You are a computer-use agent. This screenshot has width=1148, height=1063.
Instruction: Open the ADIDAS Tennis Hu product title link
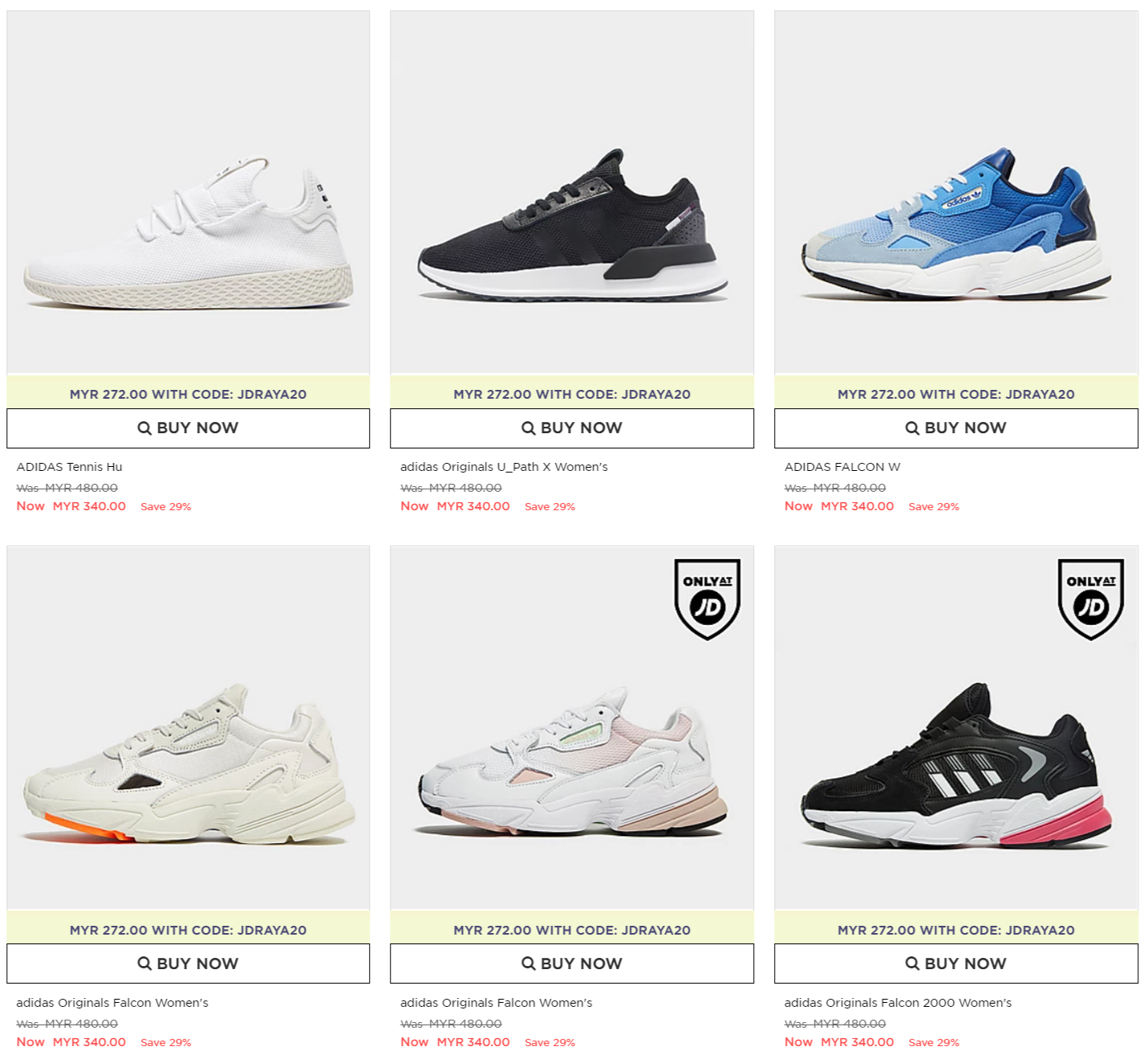(70, 467)
